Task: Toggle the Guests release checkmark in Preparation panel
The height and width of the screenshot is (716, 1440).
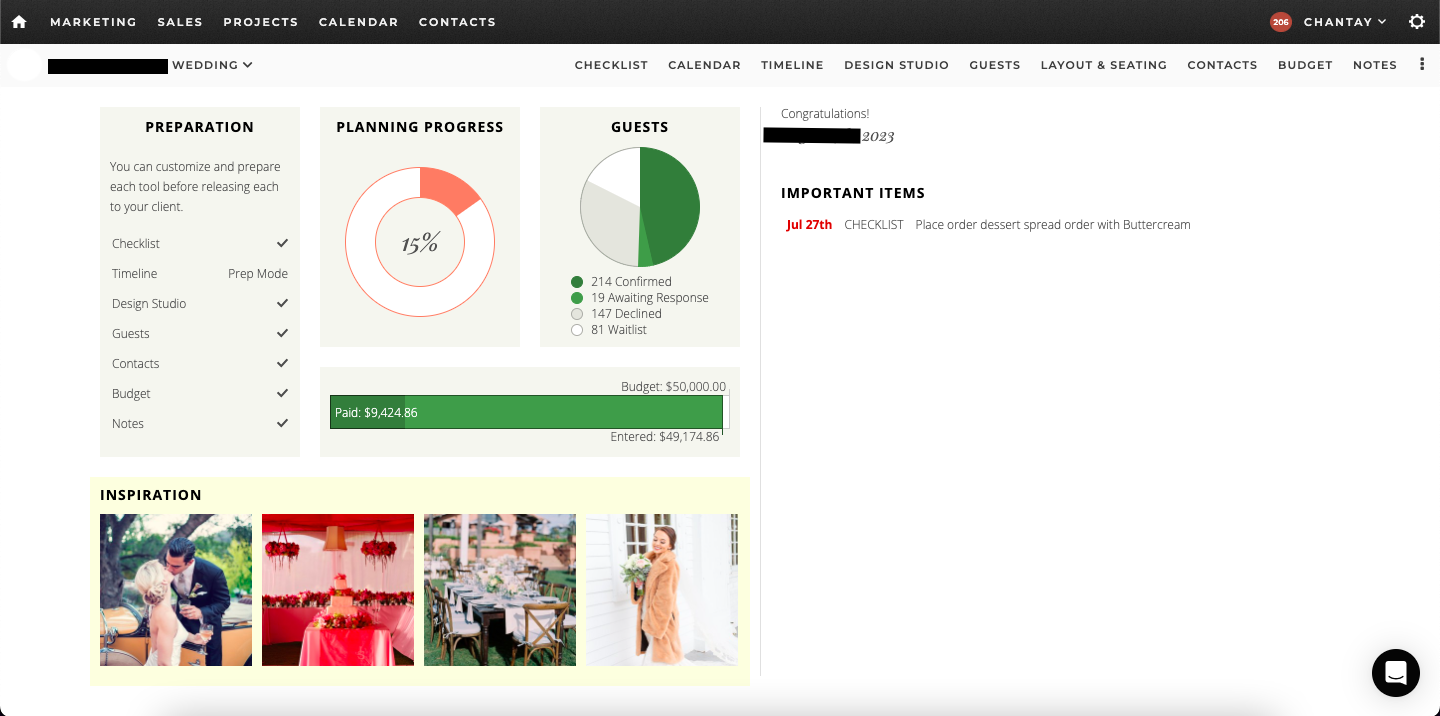Action: [282, 333]
